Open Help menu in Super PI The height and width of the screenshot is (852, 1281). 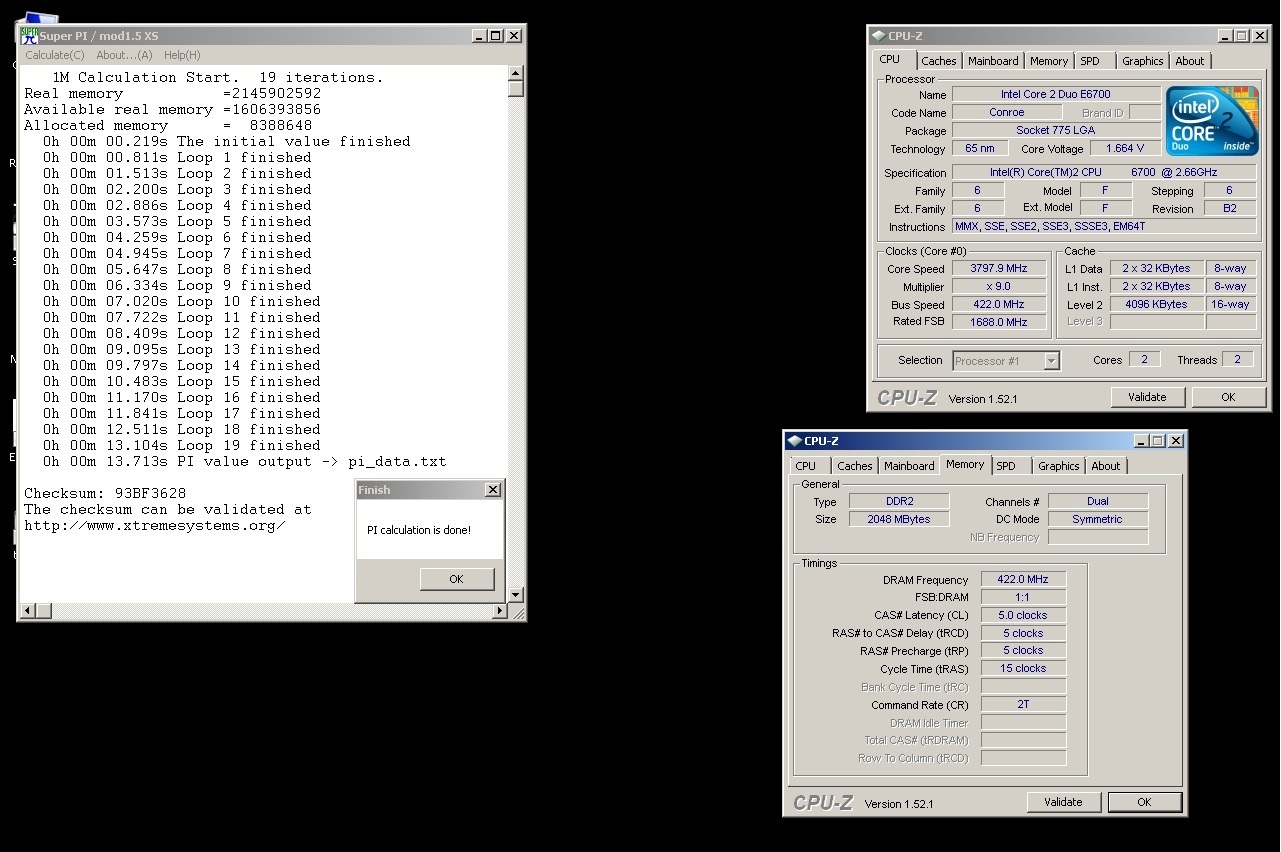tap(182, 55)
